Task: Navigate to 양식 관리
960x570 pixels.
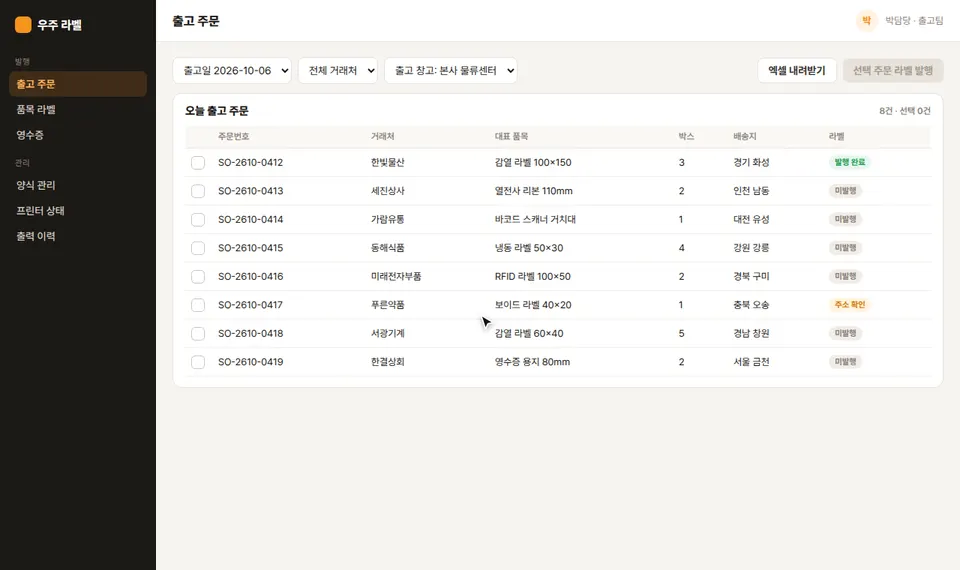Action: point(78,185)
